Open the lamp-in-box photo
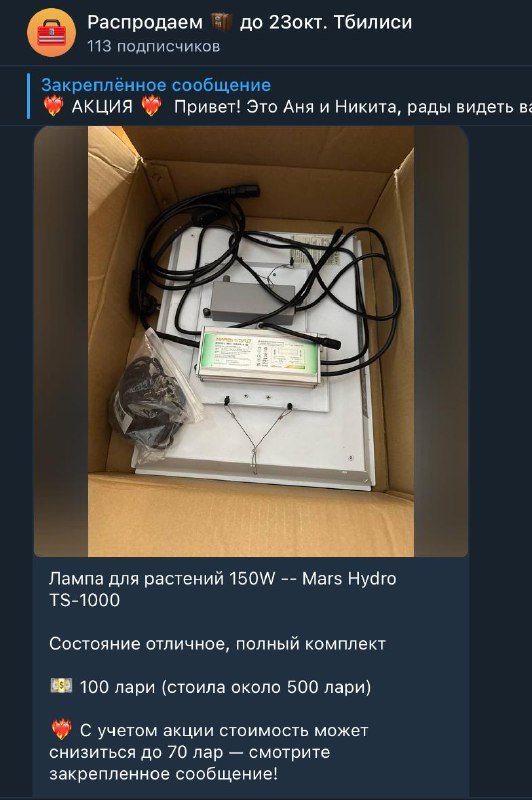This screenshot has height=800, width=532. click(251, 341)
